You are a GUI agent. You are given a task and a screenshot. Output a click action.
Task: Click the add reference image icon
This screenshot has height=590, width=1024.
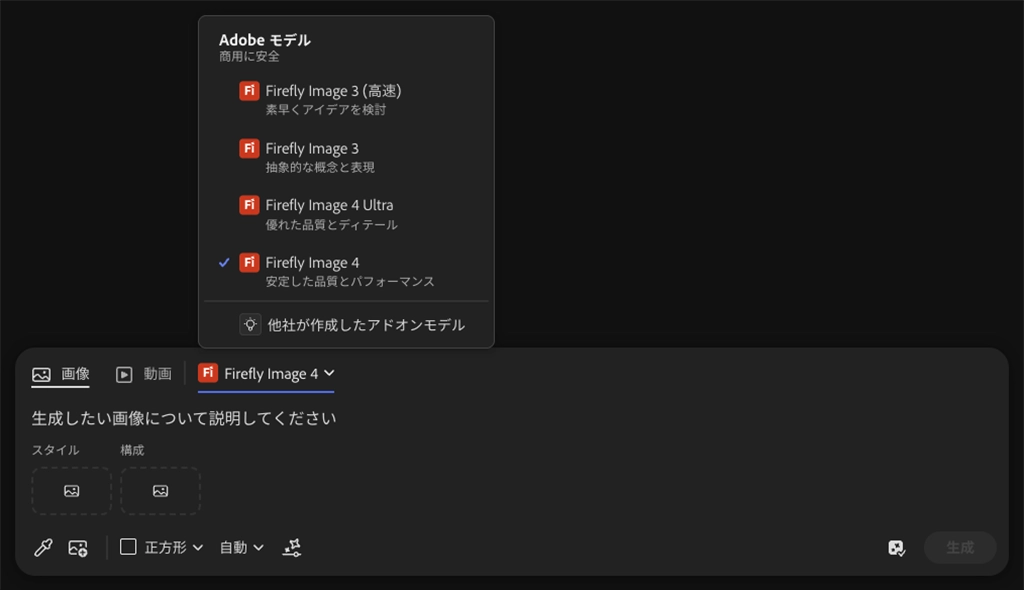[x=78, y=548]
